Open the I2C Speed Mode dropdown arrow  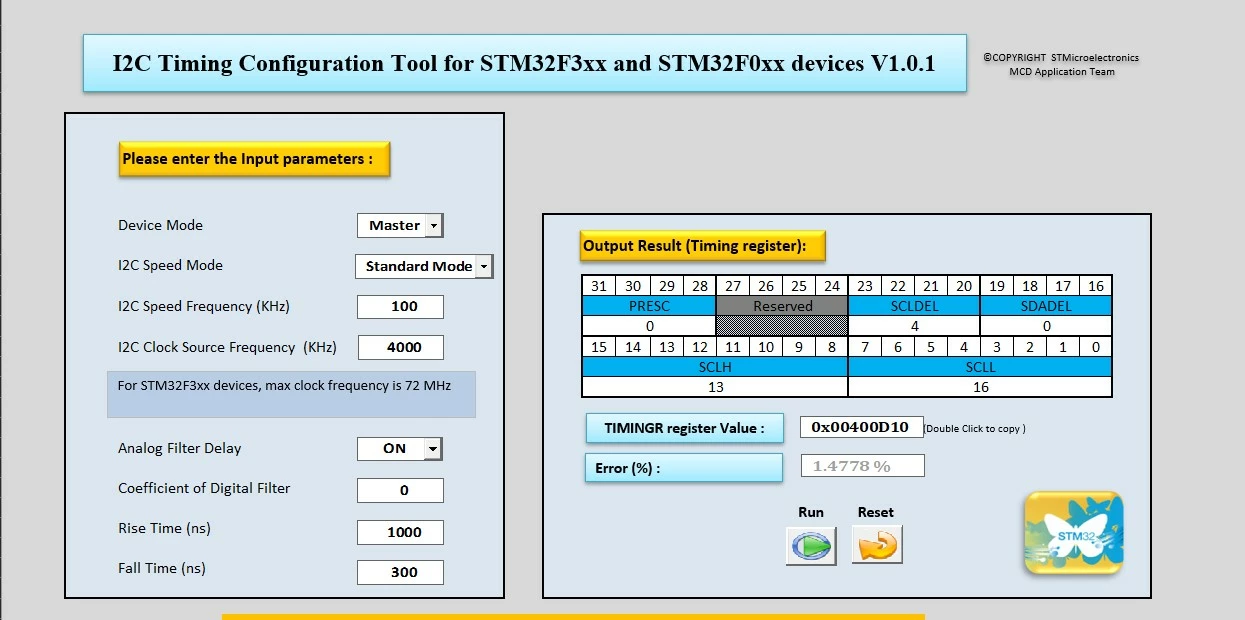484,266
